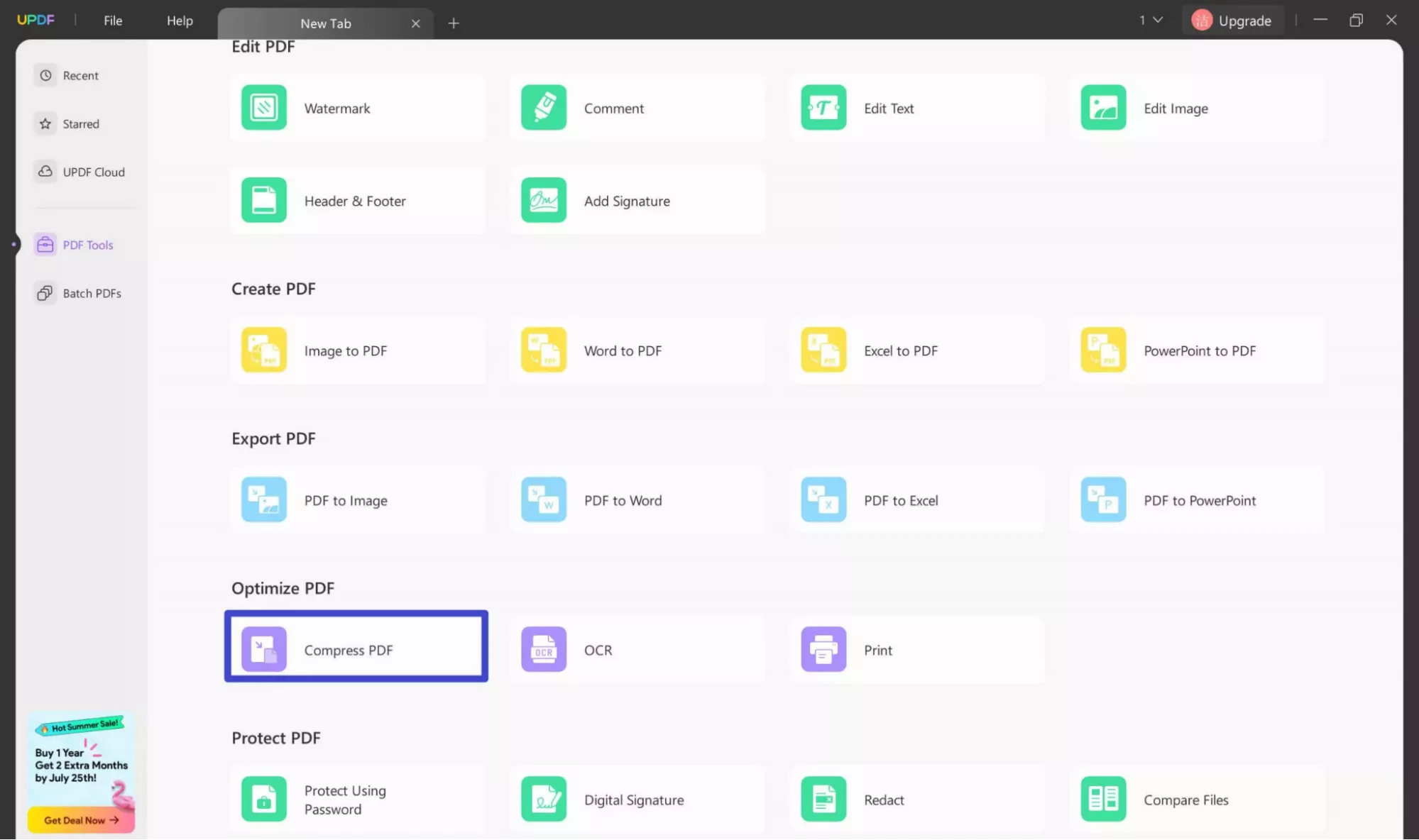Open the PDF to Image icon

264,499
